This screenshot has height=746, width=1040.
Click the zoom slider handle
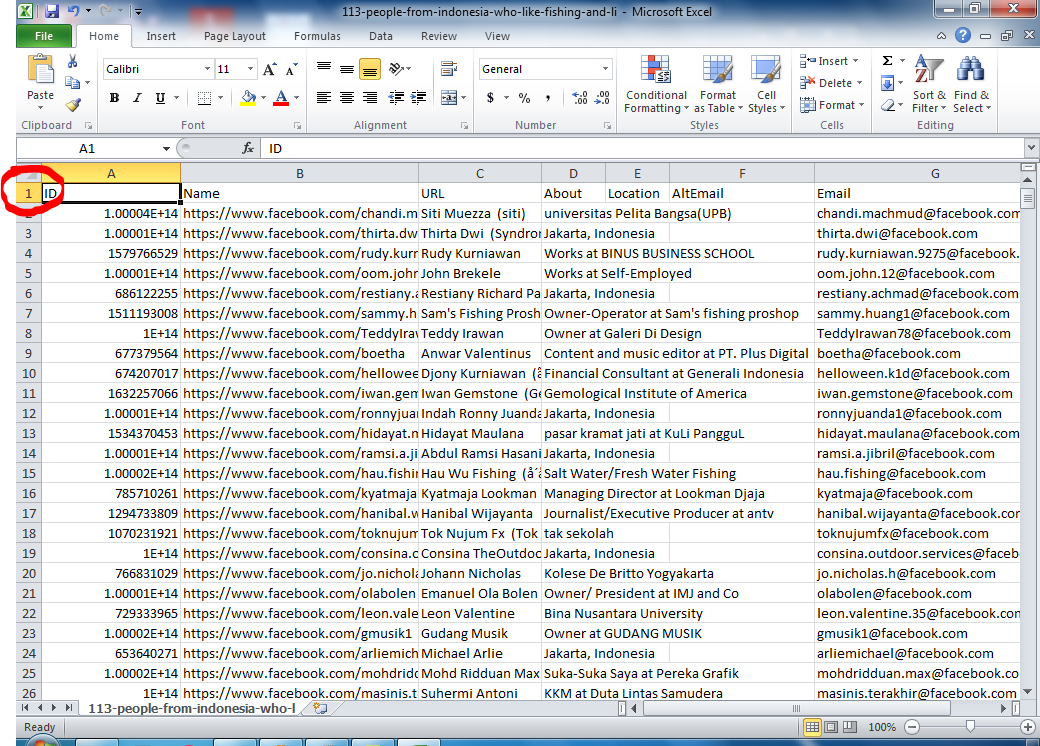coord(970,727)
